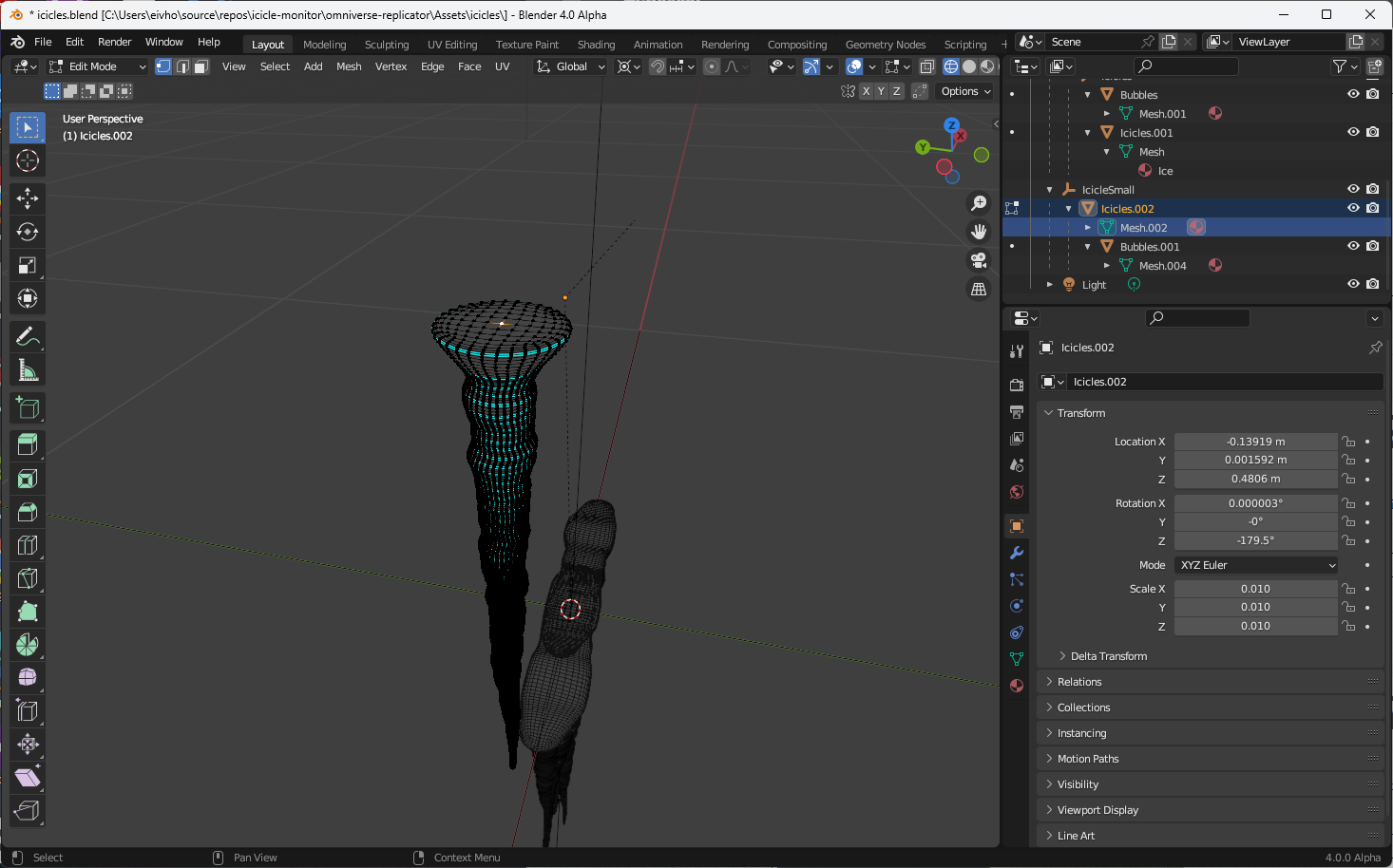This screenshot has height=868, width=1393.
Task: Open the Modifiers properties tab
Action: tap(1017, 553)
